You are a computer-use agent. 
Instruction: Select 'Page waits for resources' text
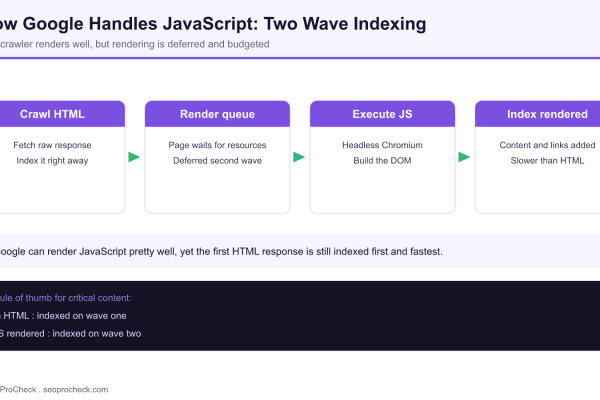click(x=217, y=145)
